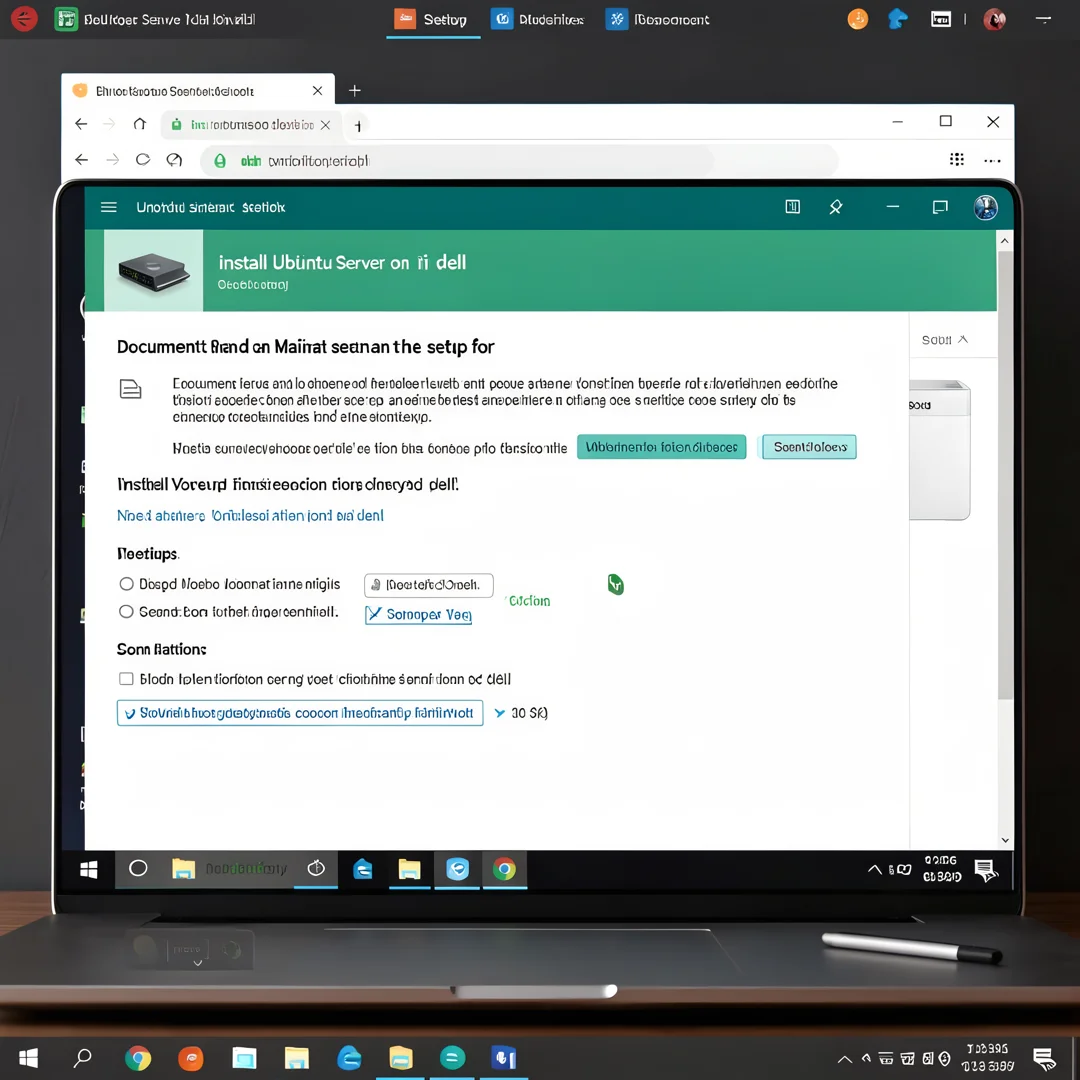This screenshot has width=1080, height=1080.
Task: Select the 'Ehrootavouo' browser tab
Action: coord(198,91)
